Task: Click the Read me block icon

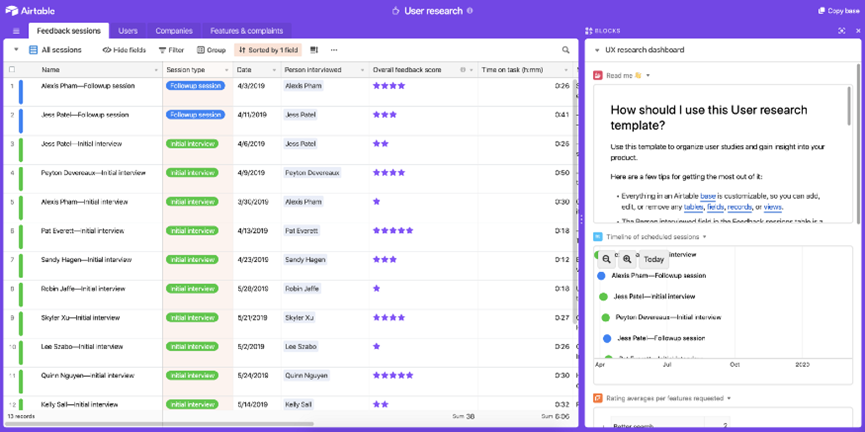Action: [x=597, y=75]
